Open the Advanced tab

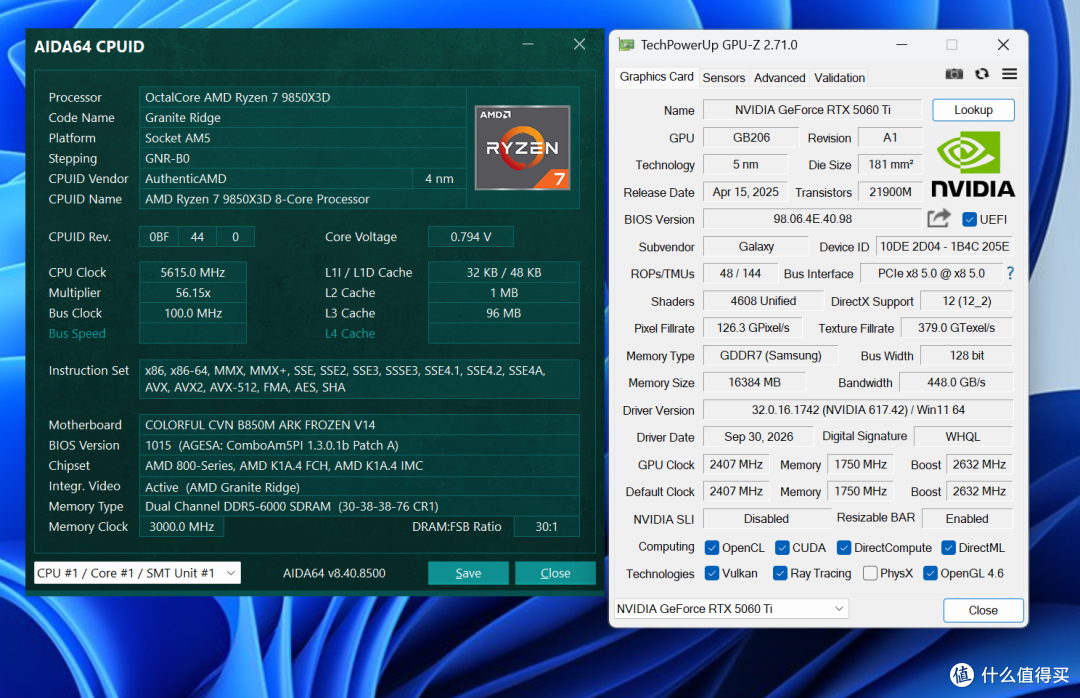pos(779,78)
